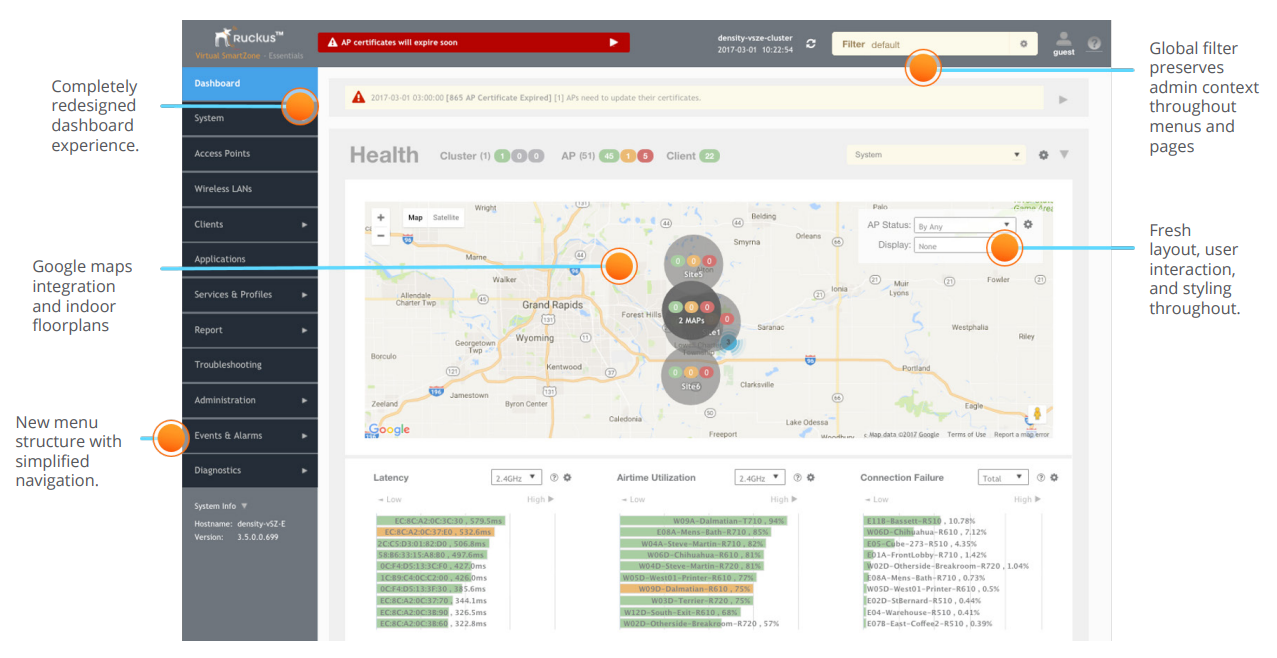The height and width of the screenshot is (658, 1277).
Task: Open the guest user profile icon
Action: [x=1064, y=42]
